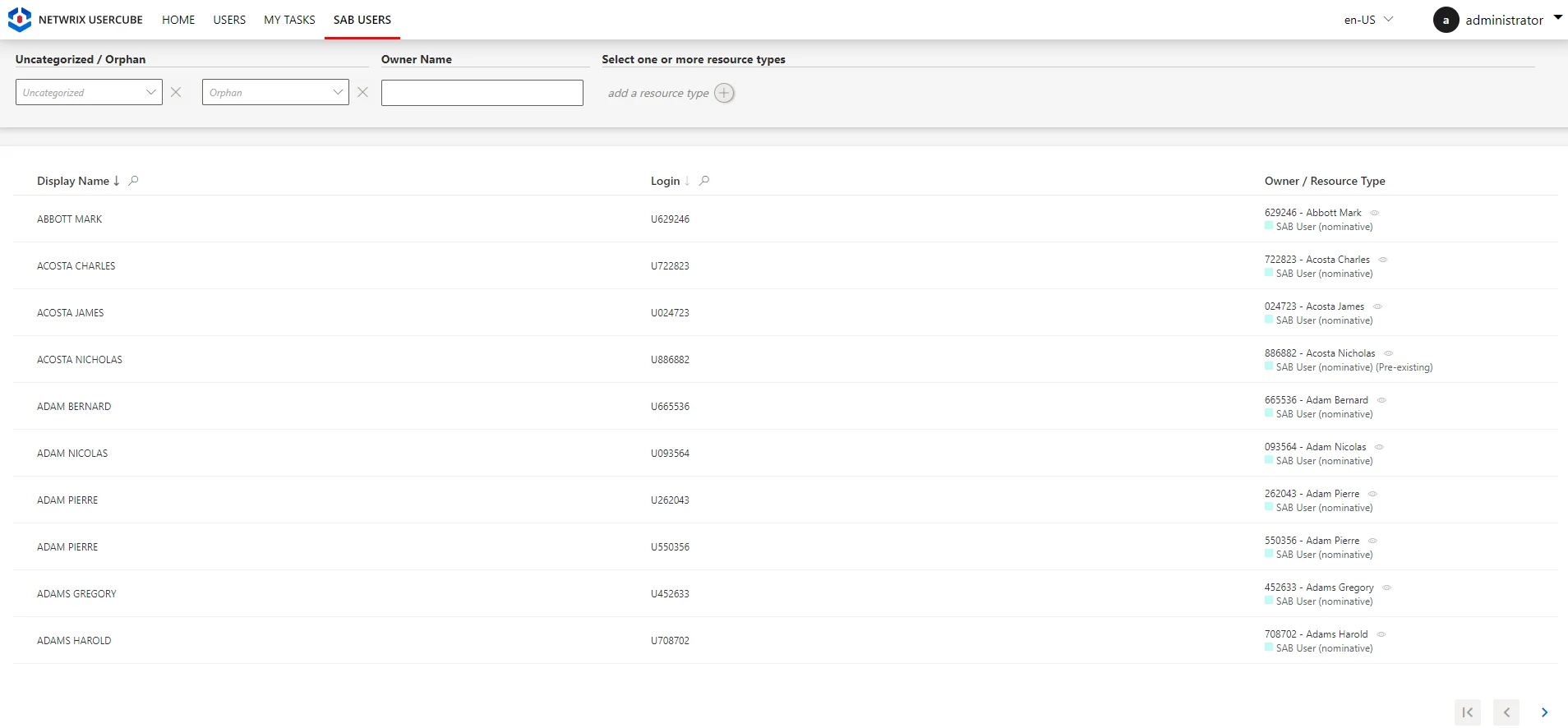The image size is (1568, 728).
Task: Open owner link 452633 - Adams Gregory
Action: pos(1319,587)
